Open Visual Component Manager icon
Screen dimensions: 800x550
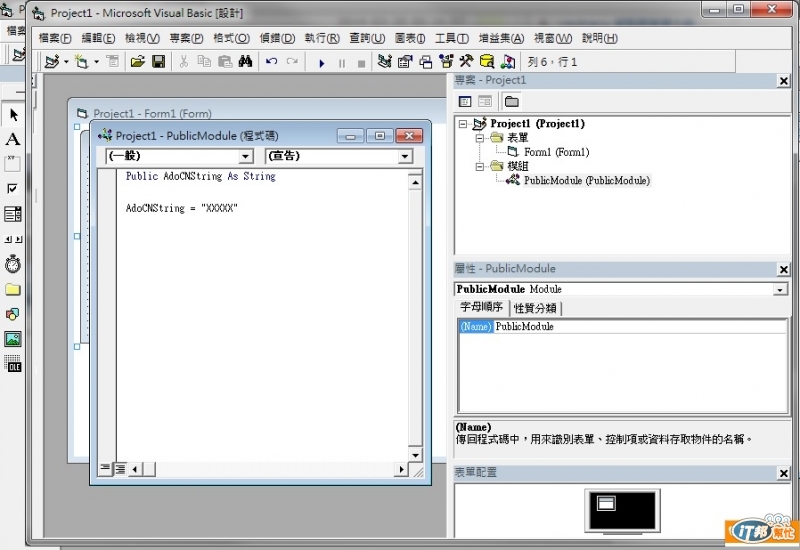click(508, 62)
